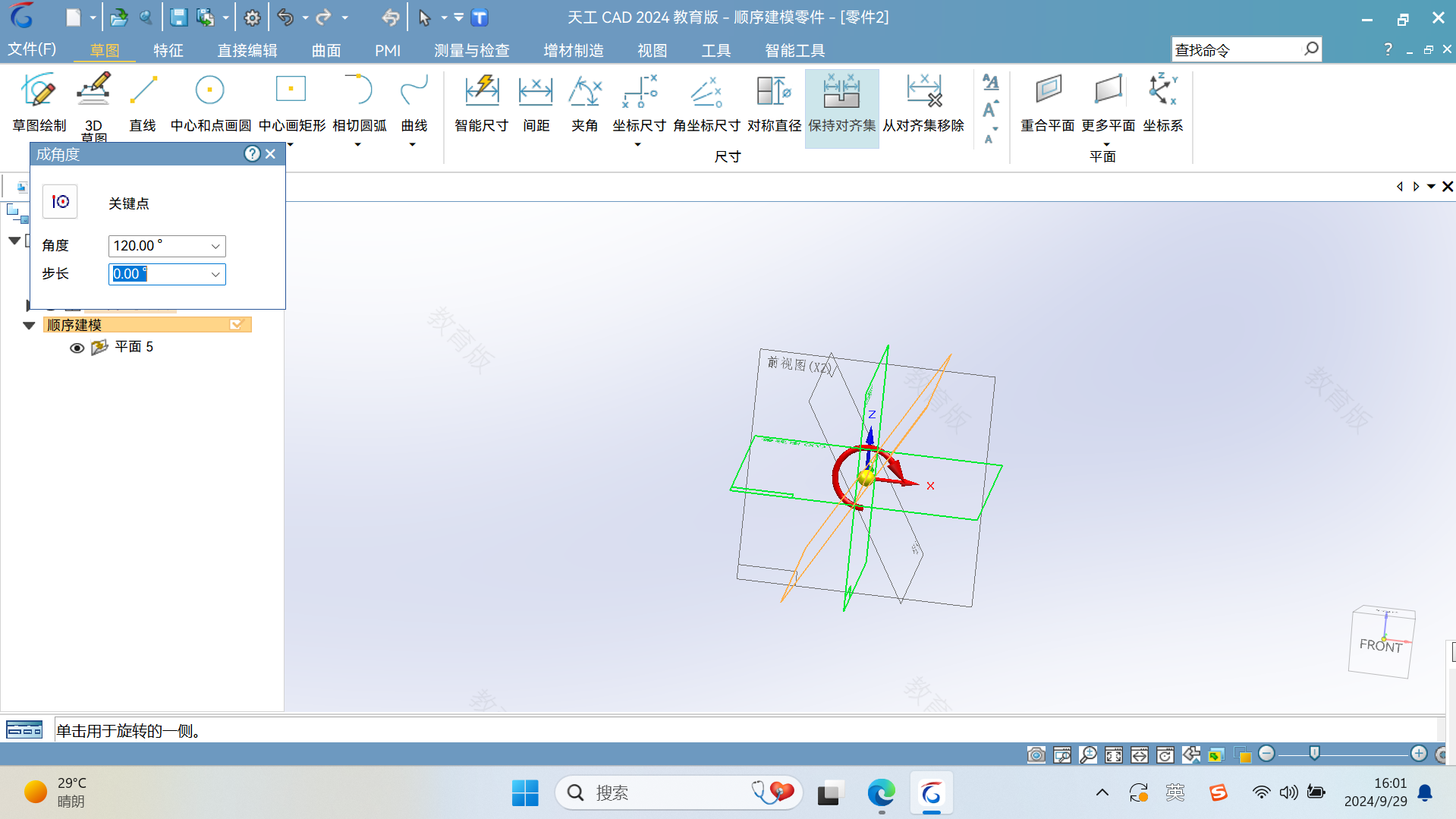Image resolution: width=1456 pixels, height=819 pixels.
Task: Click zoom area magnifier in status bar
Action: [1088, 754]
